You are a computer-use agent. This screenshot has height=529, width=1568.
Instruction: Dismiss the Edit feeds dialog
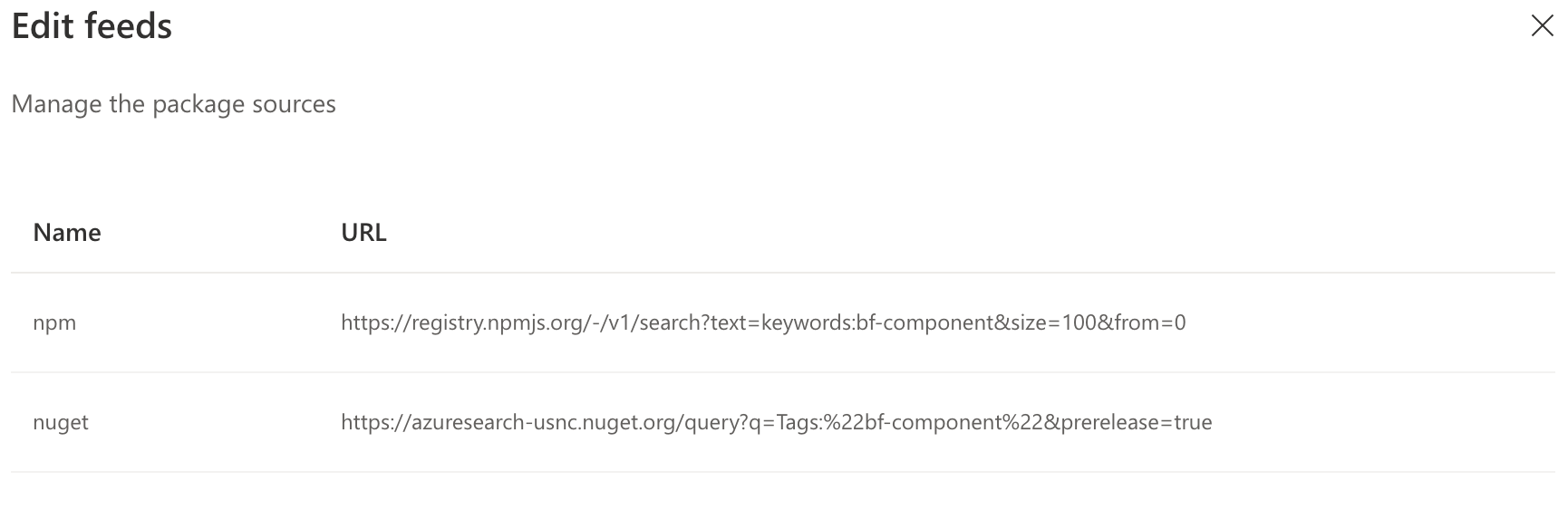1542,27
